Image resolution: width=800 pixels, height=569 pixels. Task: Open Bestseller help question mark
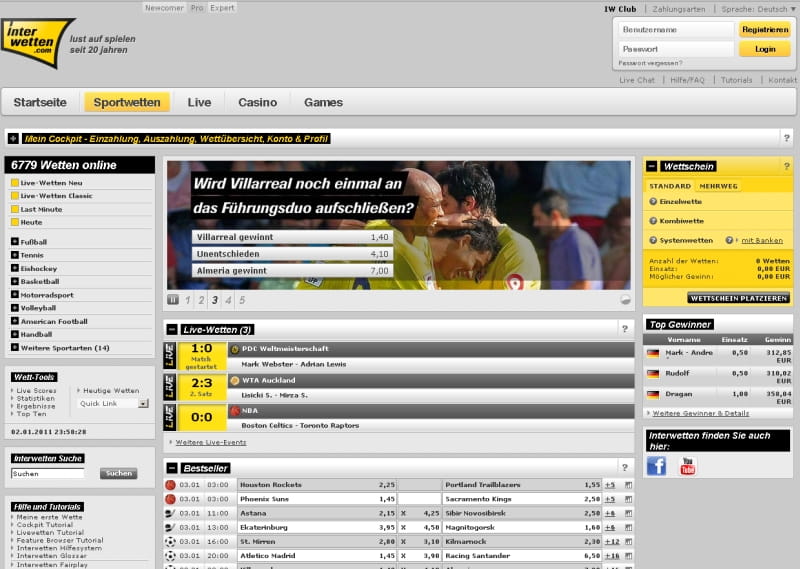(625, 467)
